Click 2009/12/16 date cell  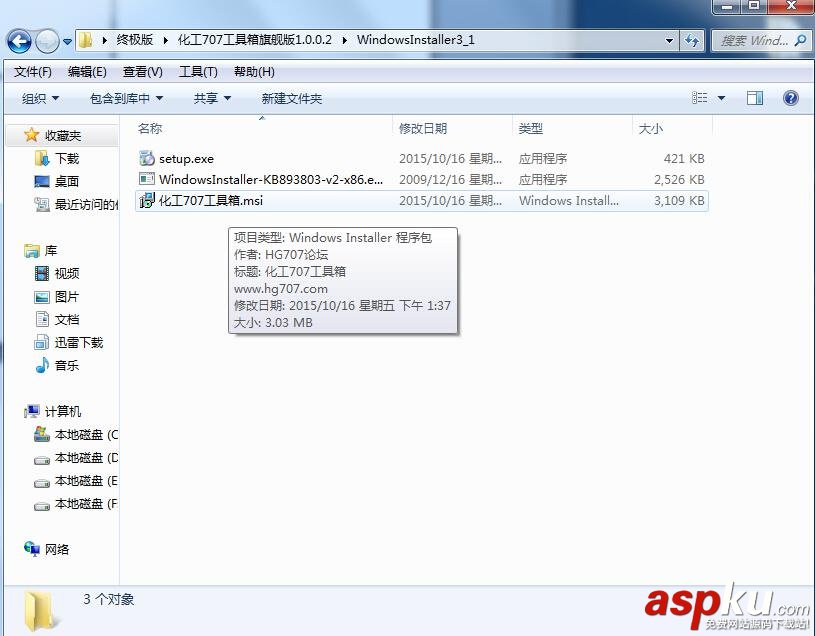tap(450, 179)
